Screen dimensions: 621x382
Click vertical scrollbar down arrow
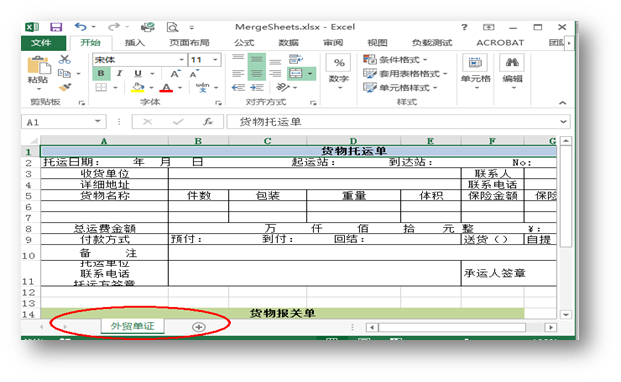[x=566, y=314]
